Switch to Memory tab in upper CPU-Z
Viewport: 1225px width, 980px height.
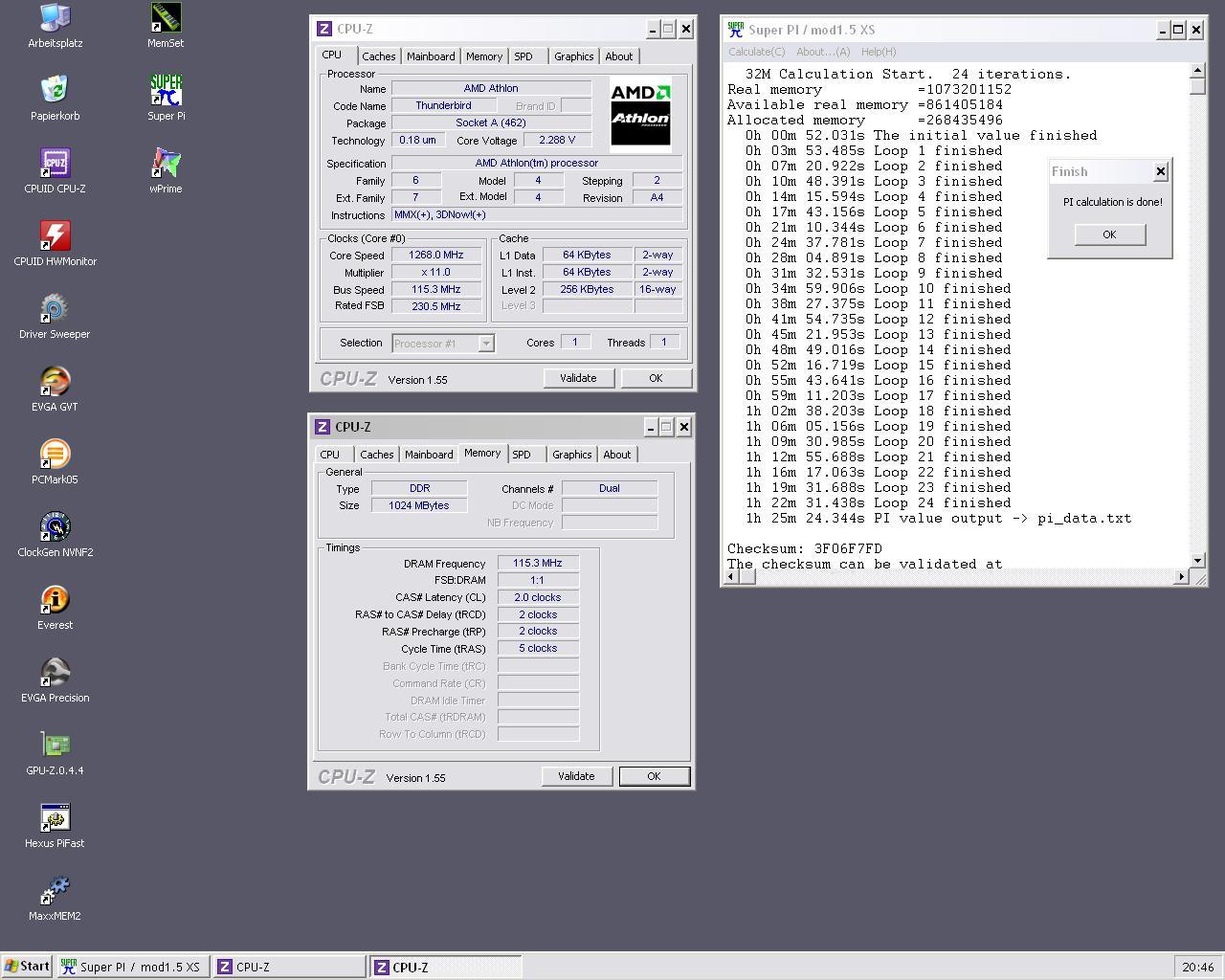pos(484,56)
